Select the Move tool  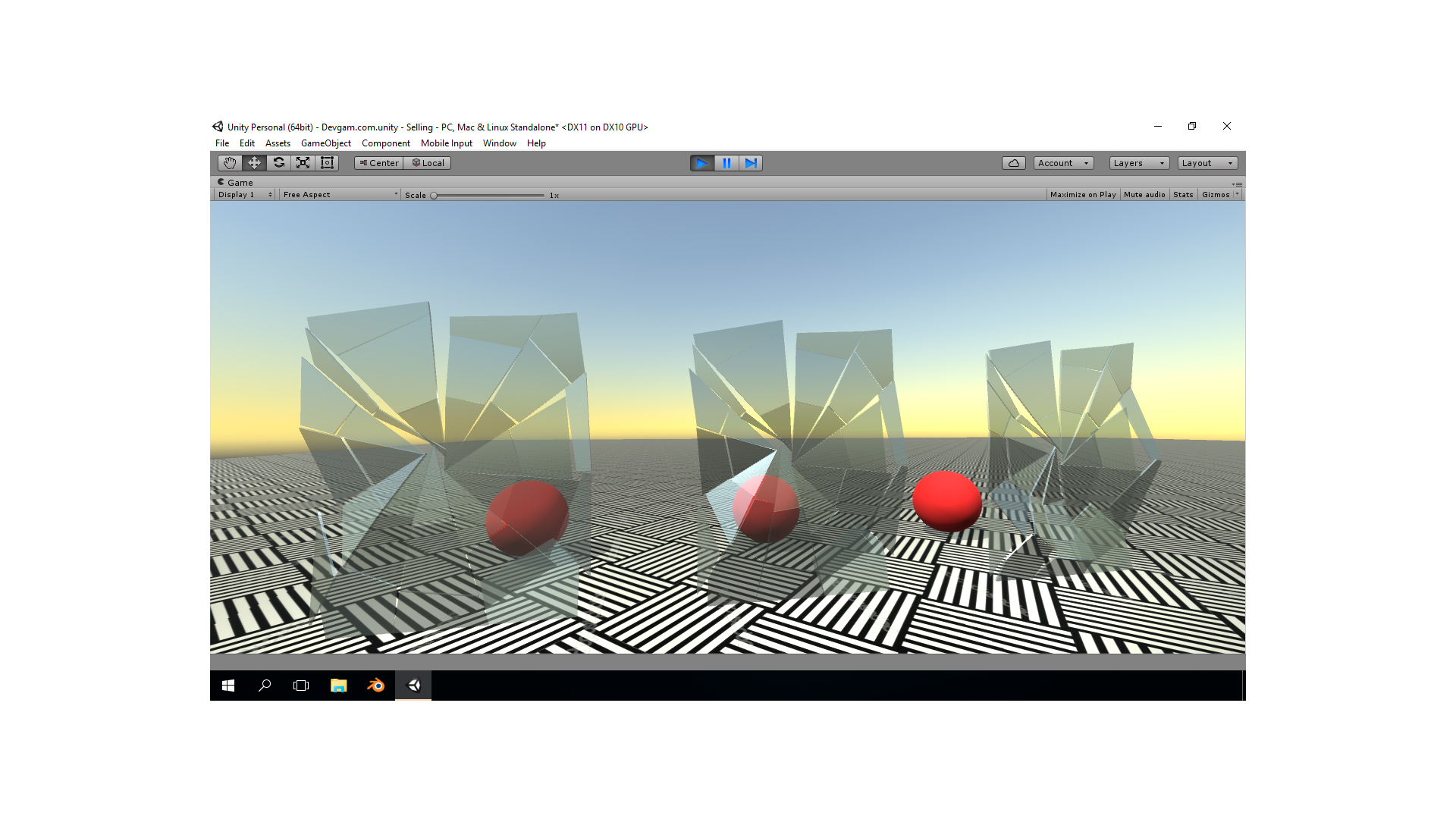254,163
